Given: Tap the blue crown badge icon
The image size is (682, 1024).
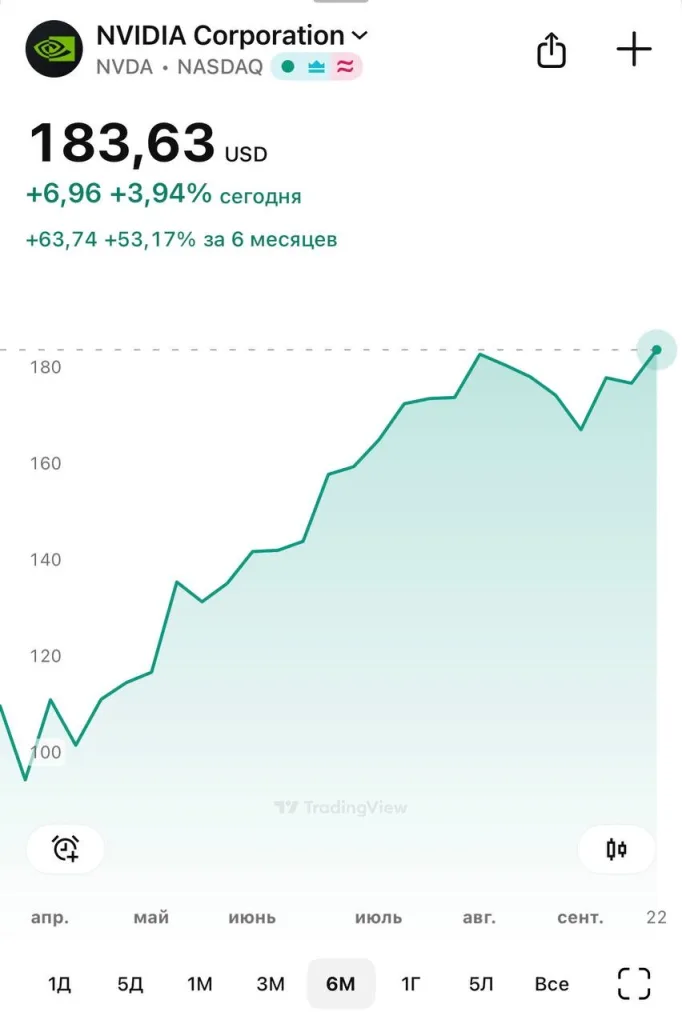Looking at the screenshot, I should point(316,67).
